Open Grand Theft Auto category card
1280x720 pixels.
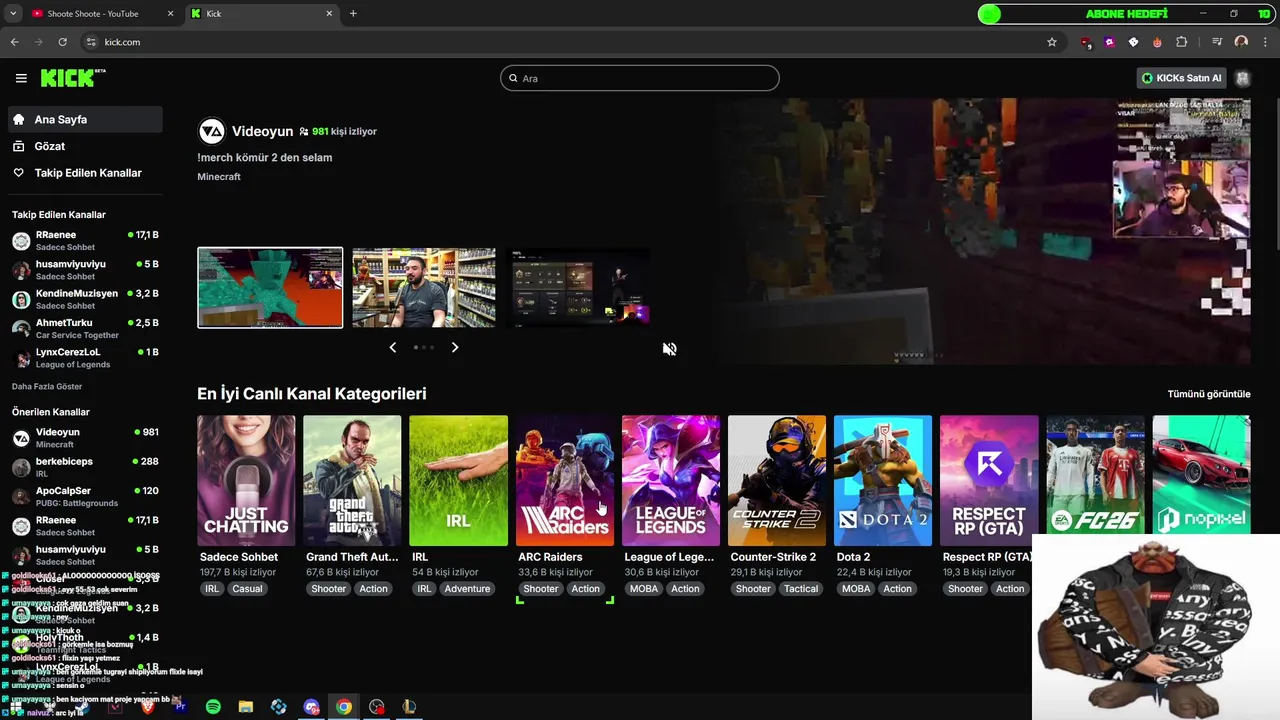coord(352,481)
